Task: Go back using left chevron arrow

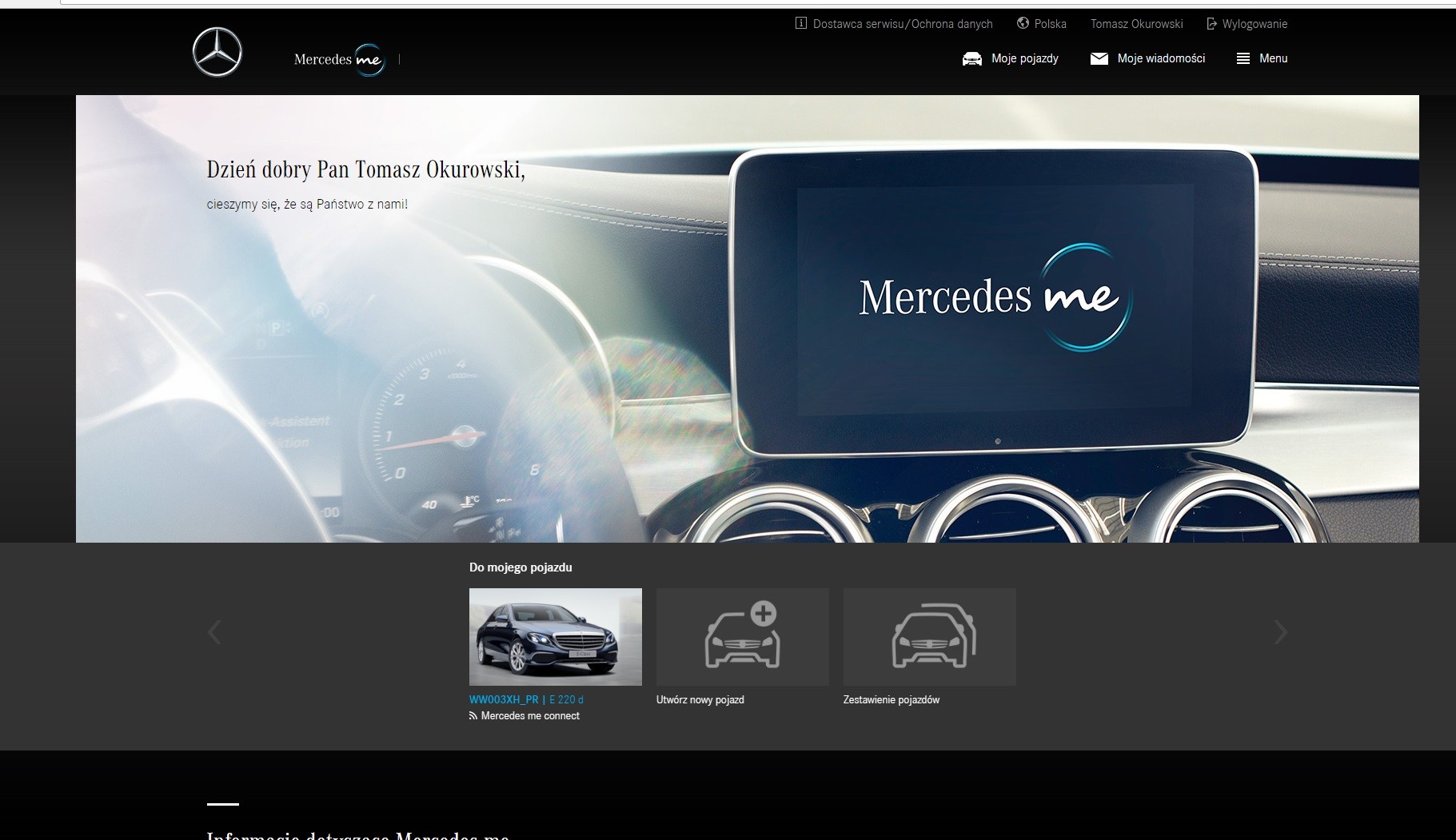Action: tap(214, 631)
